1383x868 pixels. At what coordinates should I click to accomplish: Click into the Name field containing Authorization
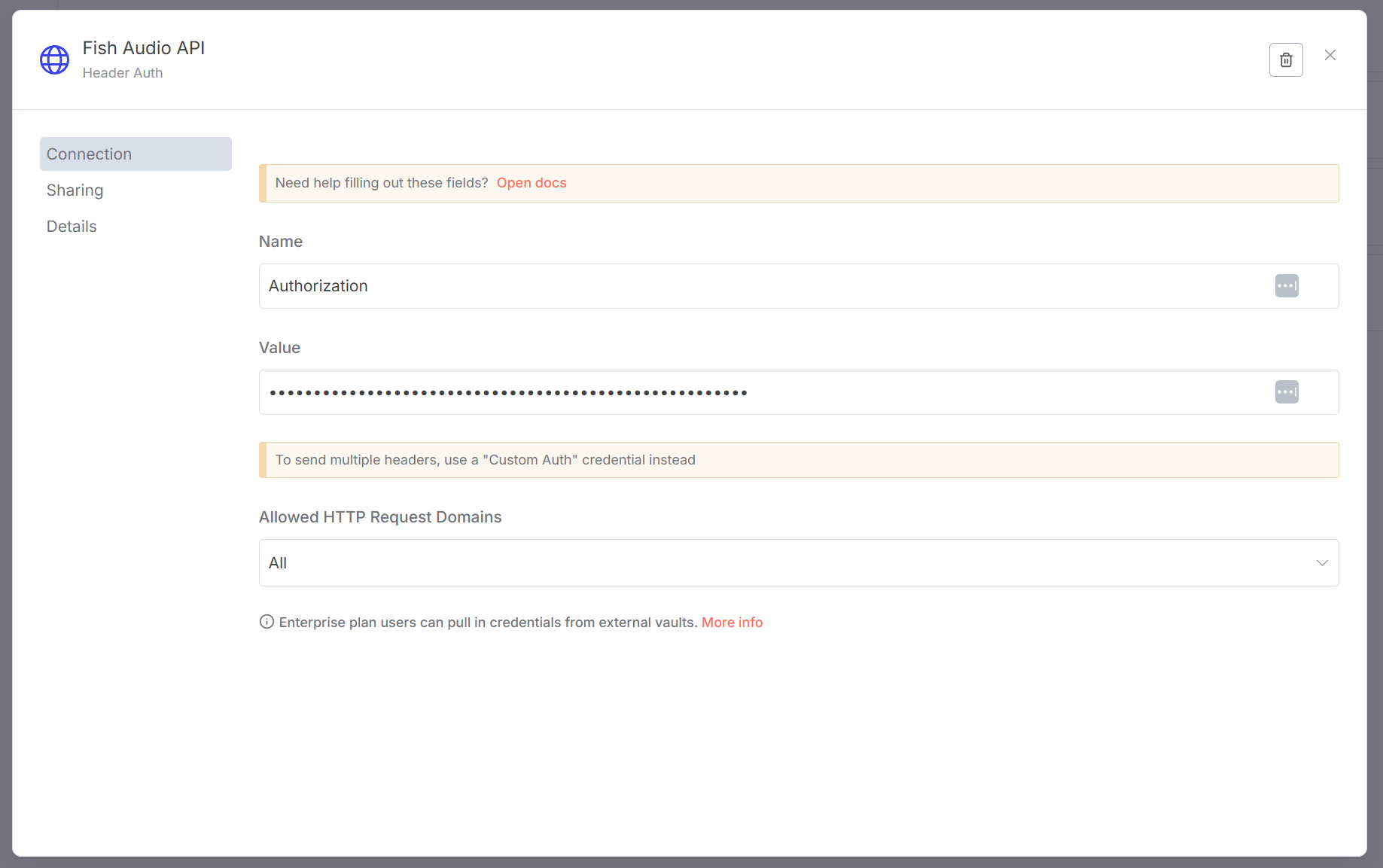pos(753,286)
